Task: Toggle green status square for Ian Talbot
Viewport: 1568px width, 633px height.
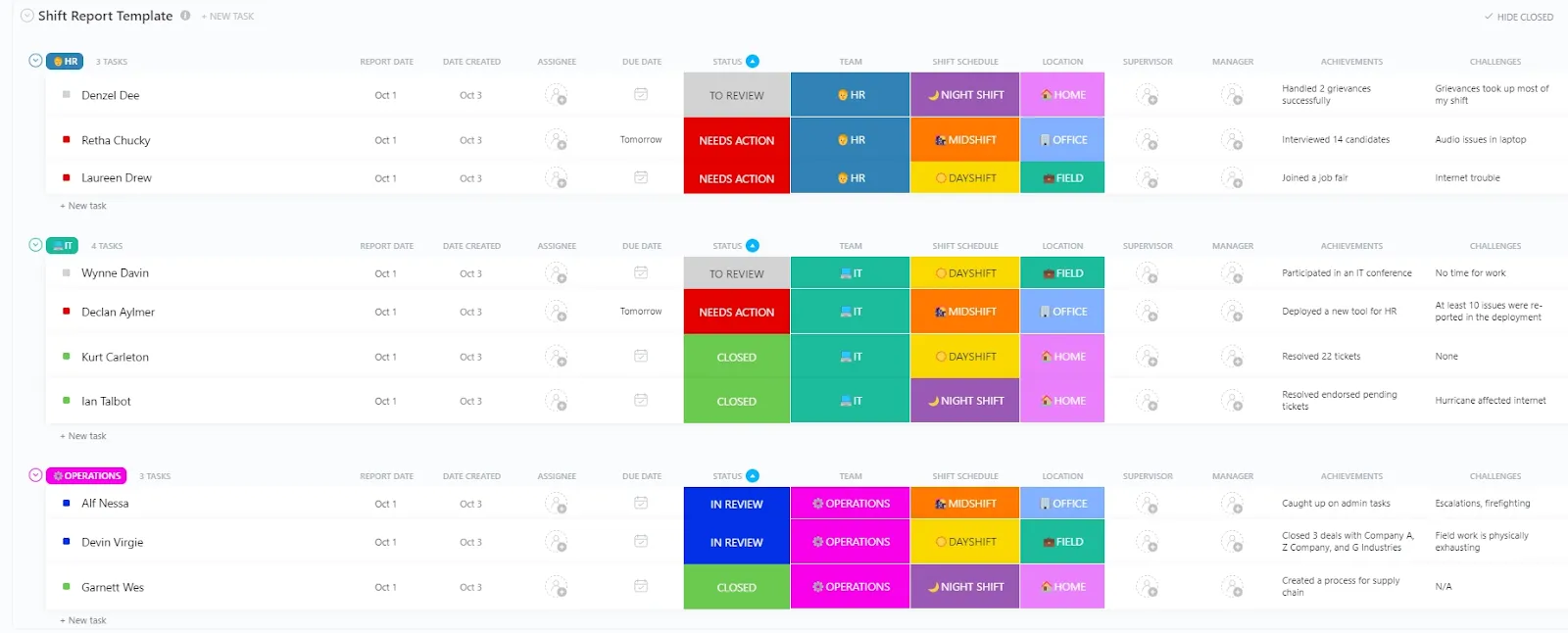Action: [x=66, y=400]
